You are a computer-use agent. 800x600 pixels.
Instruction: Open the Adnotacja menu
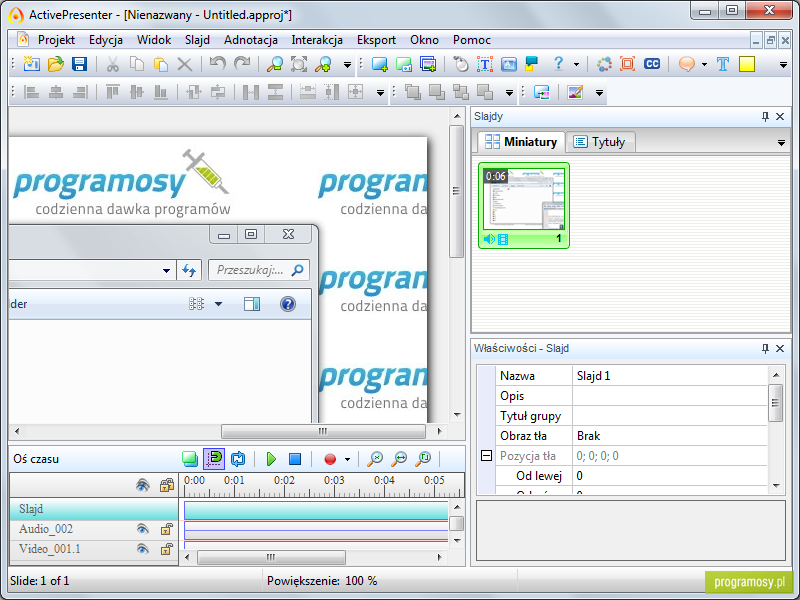point(251,40)
